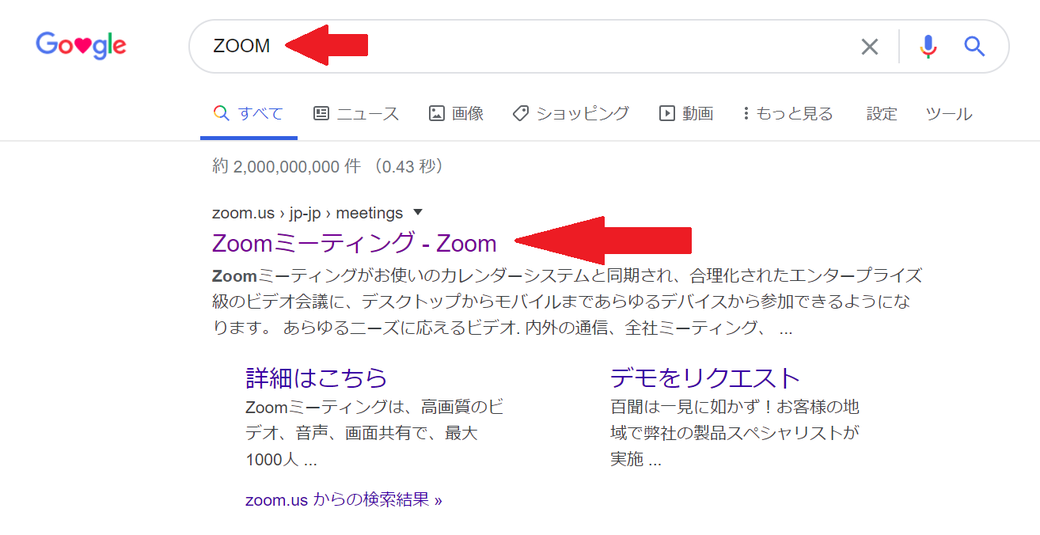Viewport: 1040px width, 535px height.
Task: Click the Google logo
Action: (81, 45)
